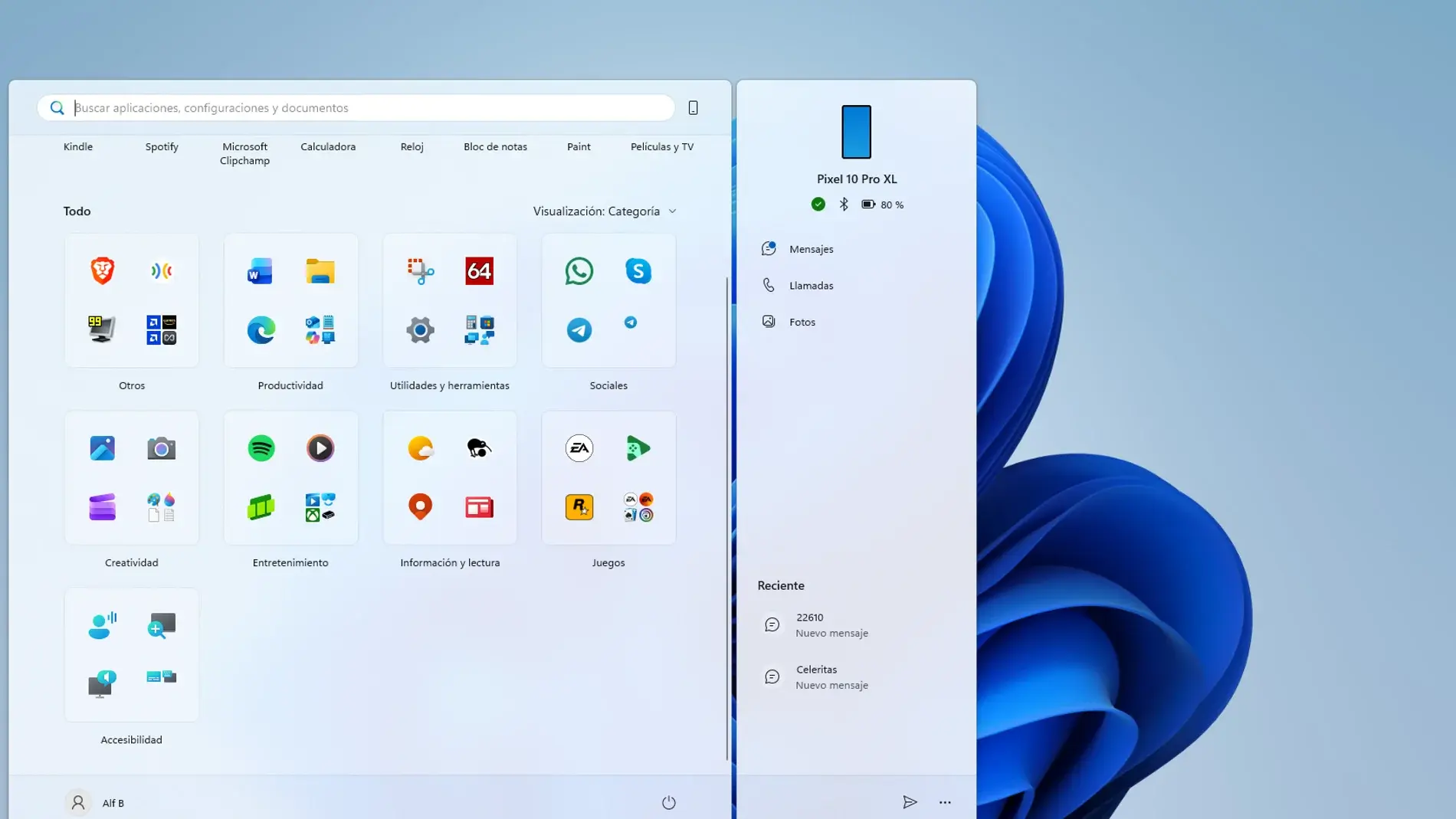Toggle the phone panel beside the search bar

pyautogui.click(x=693, y=107)
